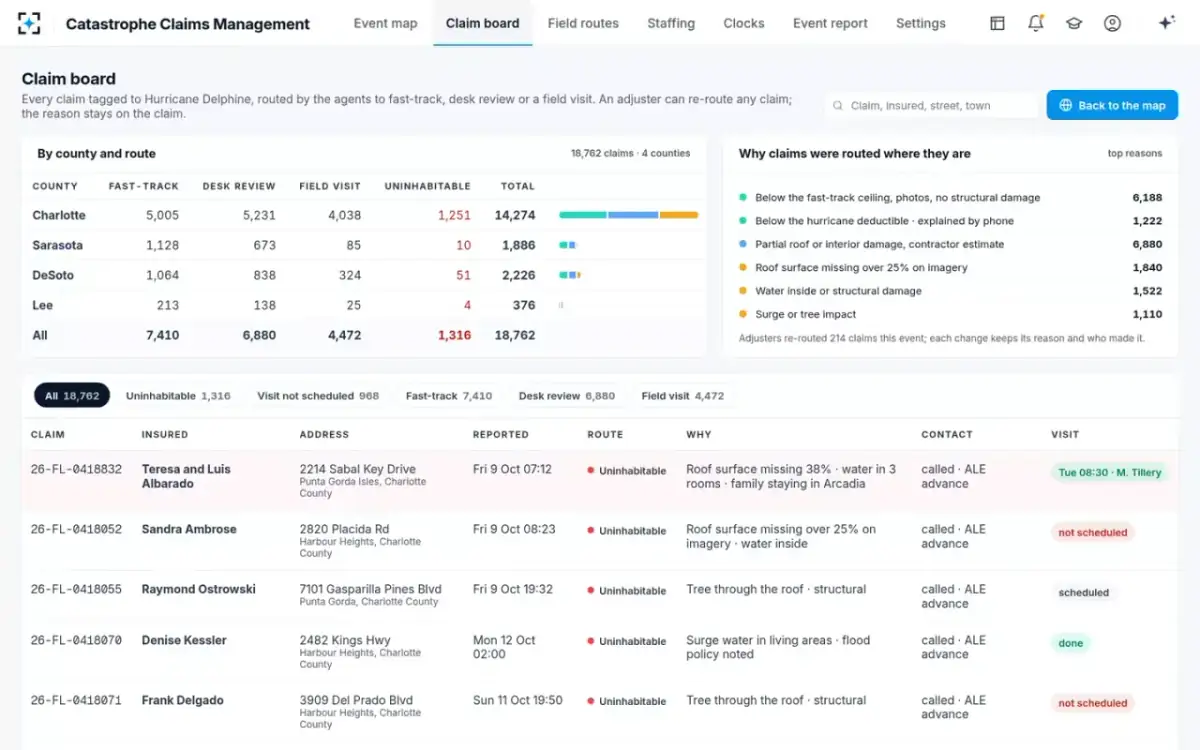Click the Catastrophe Claims Management logo icon
Image resolution: width=1200 pixels, height=750 pixels.
coord(30,23)
